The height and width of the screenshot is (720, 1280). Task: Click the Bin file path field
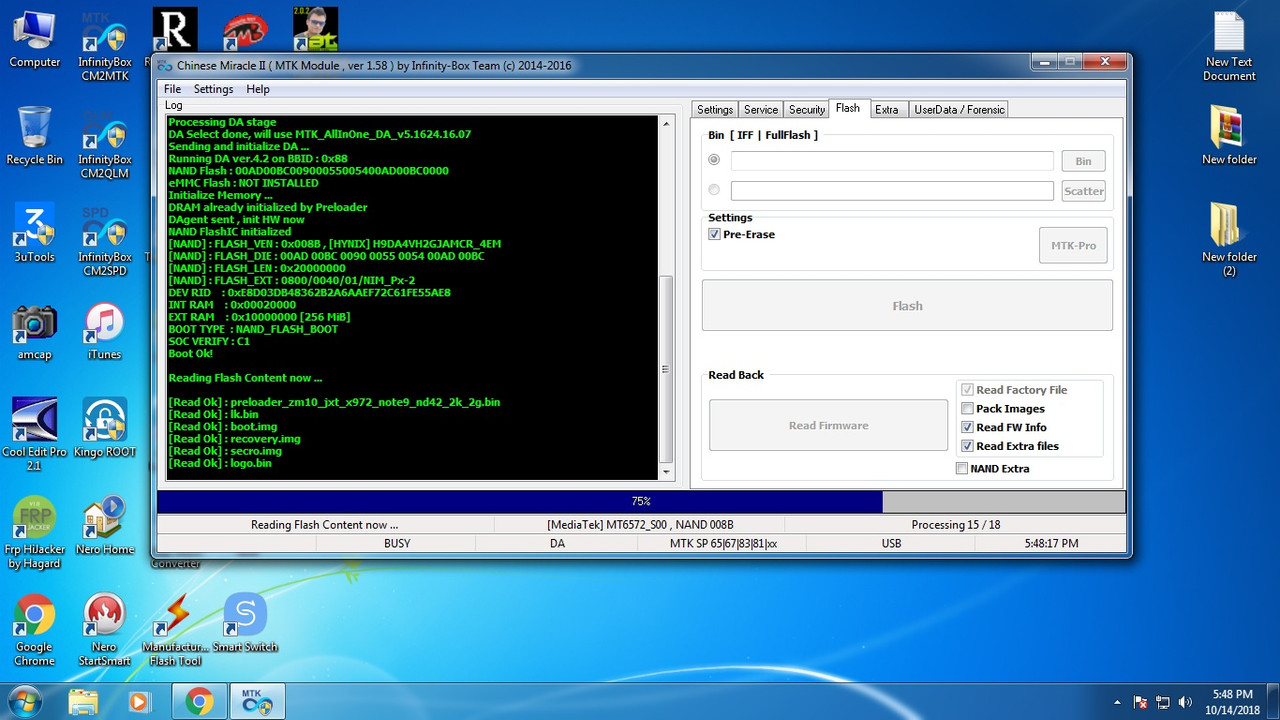[892, 161]
